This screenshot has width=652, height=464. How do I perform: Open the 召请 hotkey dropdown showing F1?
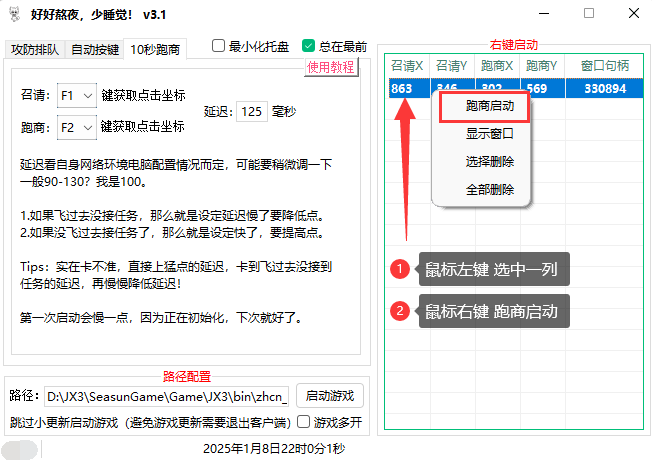coord(77,96)
